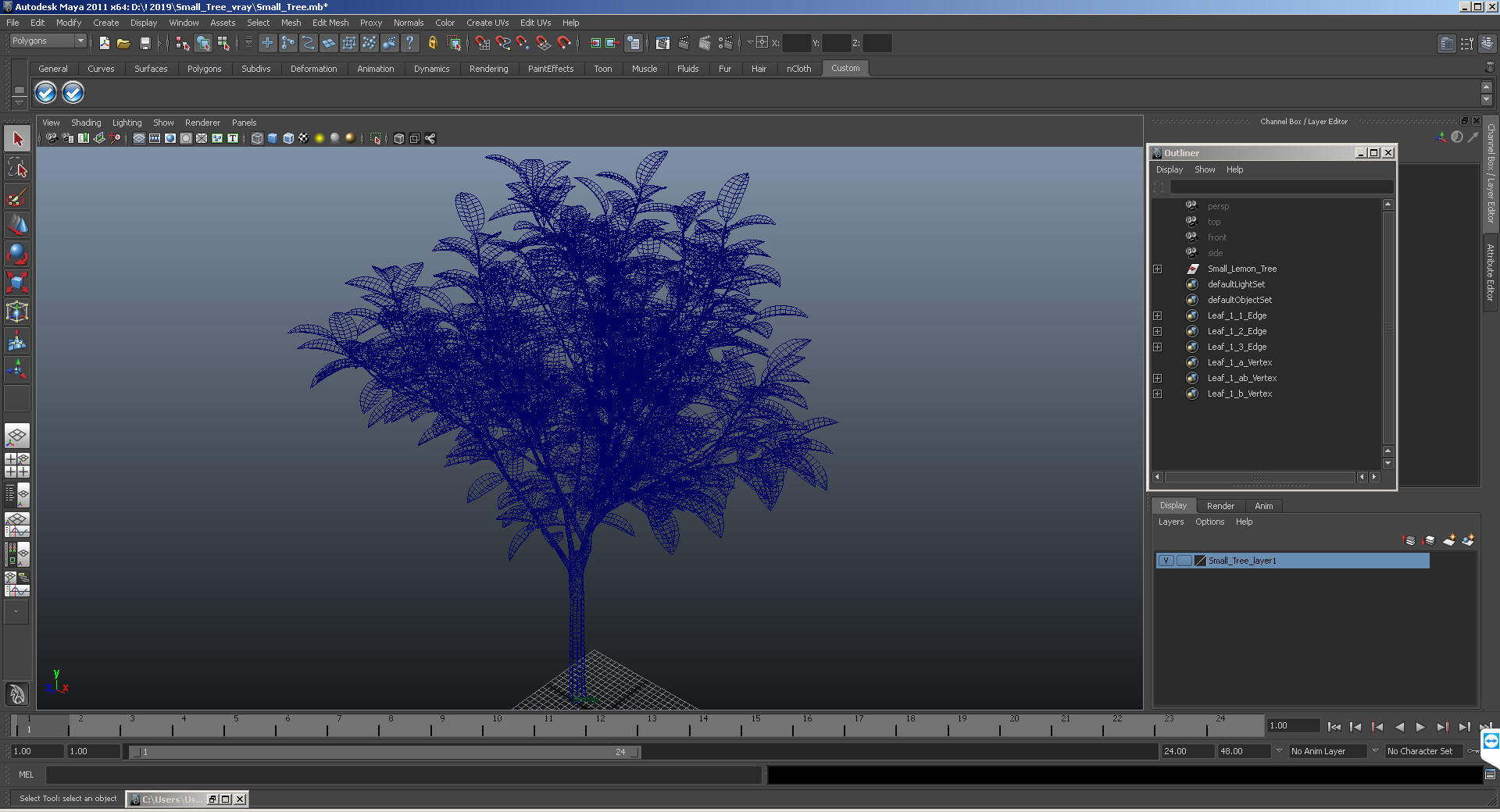This screenshot has width=1500, height=812.
Task: Open the Edit Mesh menu
Action: point(330,23)
